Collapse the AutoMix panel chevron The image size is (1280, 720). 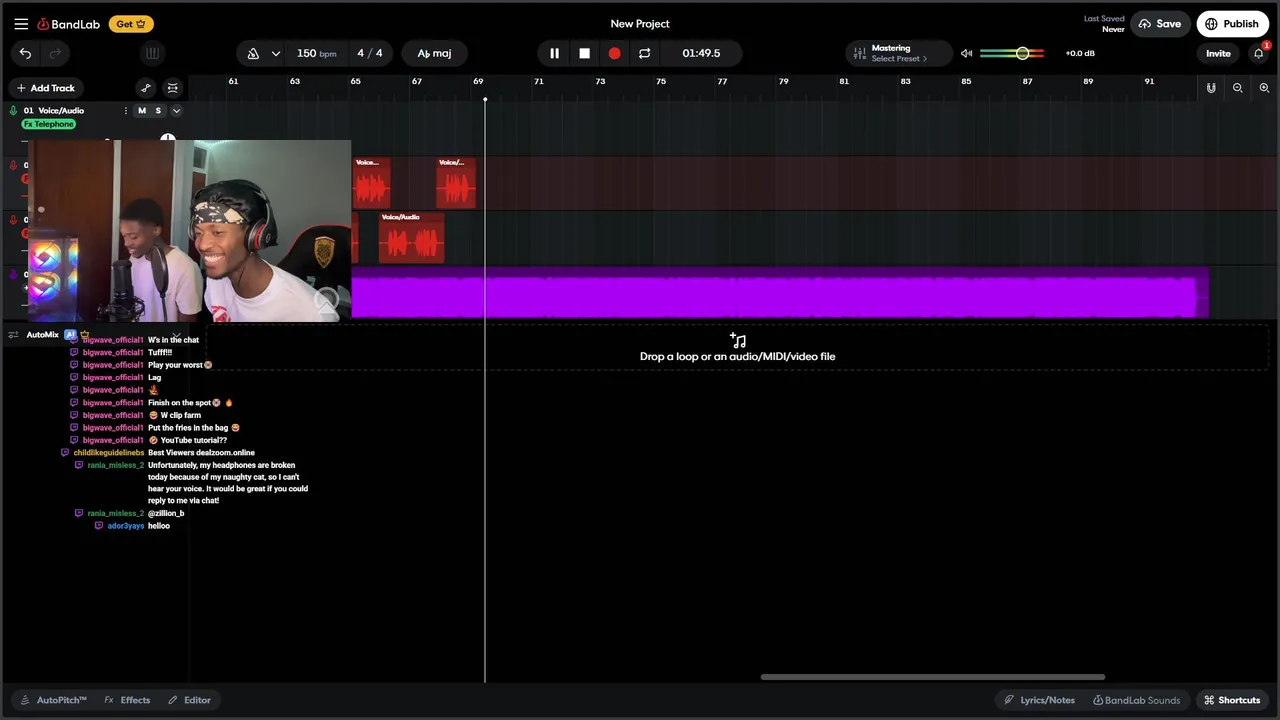point(176,335)
